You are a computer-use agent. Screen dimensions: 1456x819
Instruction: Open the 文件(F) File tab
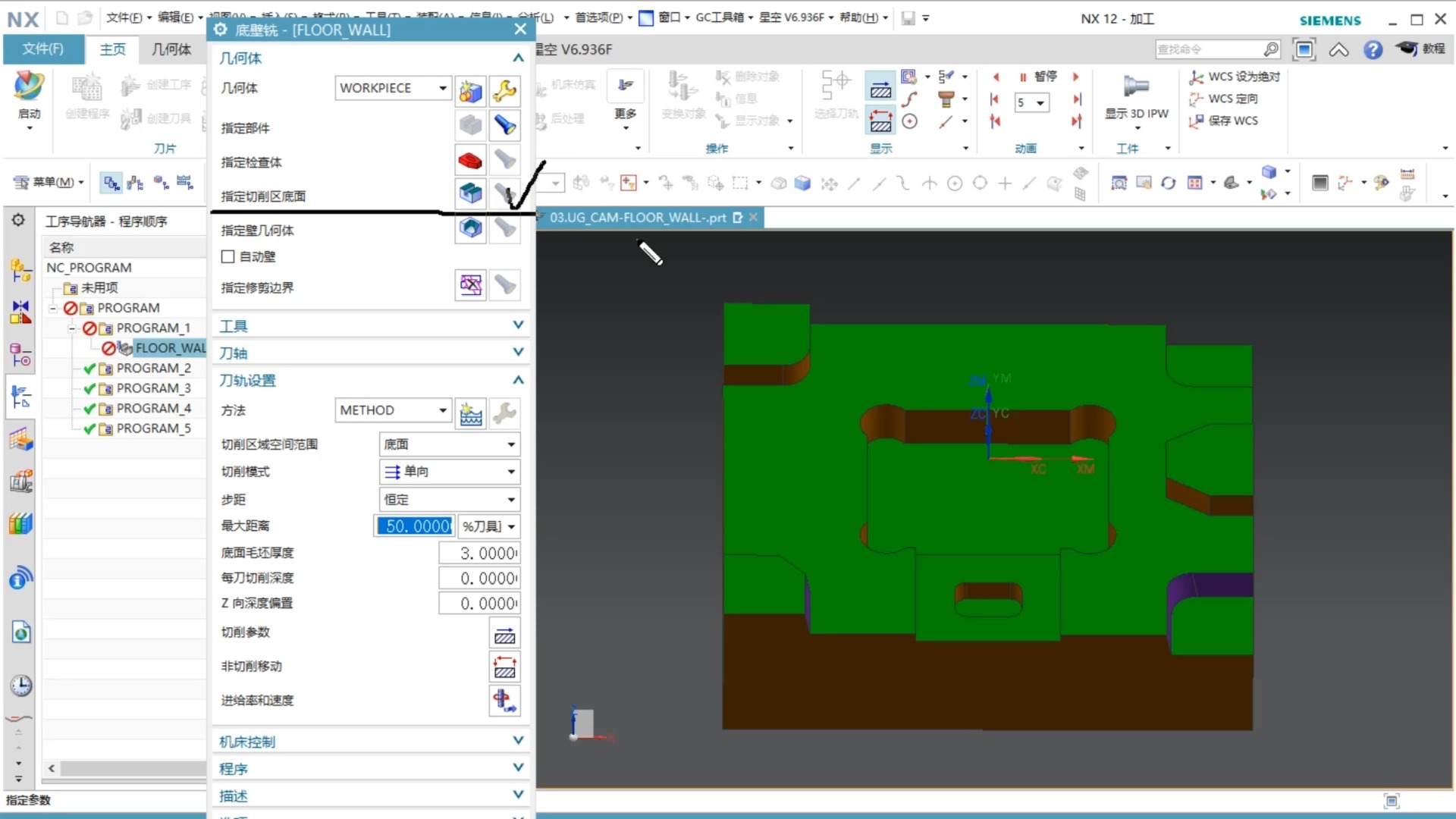43,49
